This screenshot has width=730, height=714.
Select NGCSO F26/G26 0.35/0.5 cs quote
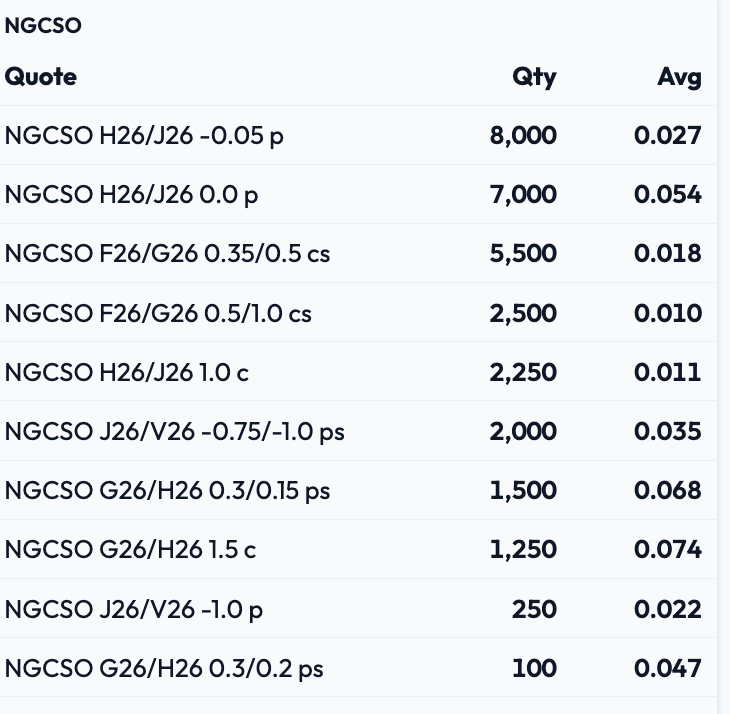point(167,254)
